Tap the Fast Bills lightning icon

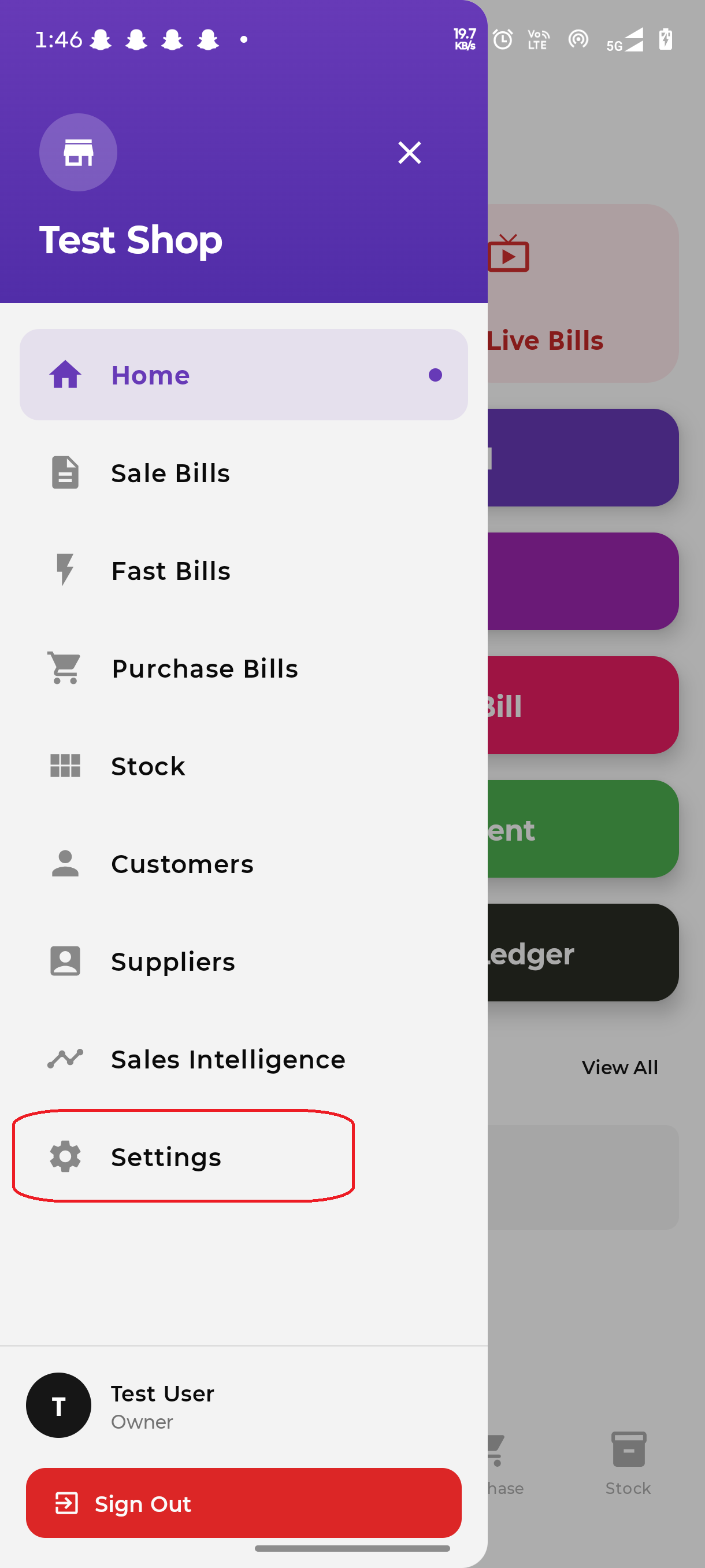(x=65, y=570)
